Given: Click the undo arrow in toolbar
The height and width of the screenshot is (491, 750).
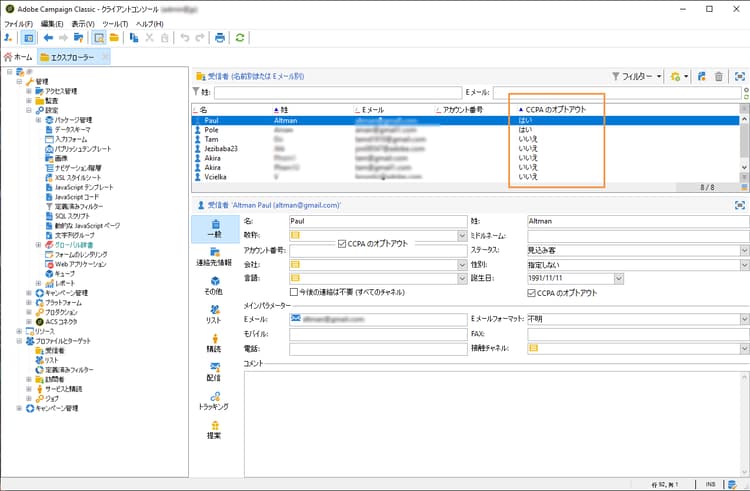Looking at the screenshot, I should [x=185, y=38].
